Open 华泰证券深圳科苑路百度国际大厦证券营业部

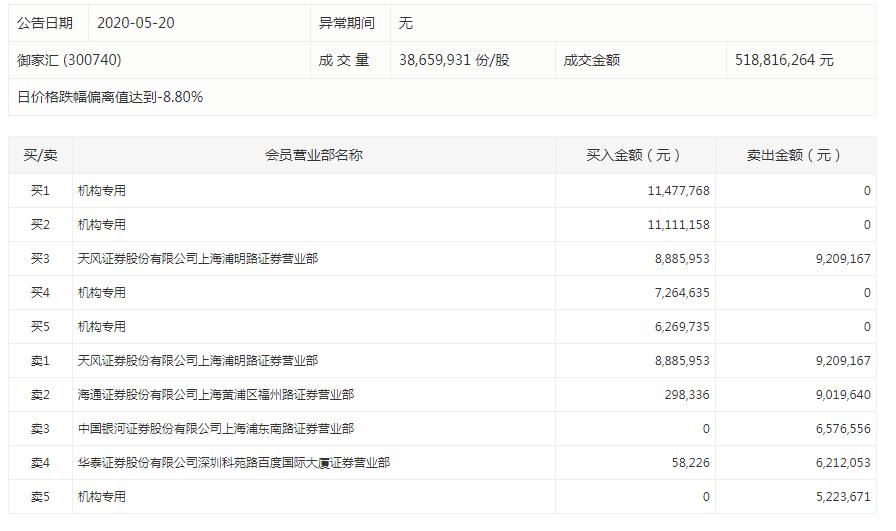click(x=233, y=462)
